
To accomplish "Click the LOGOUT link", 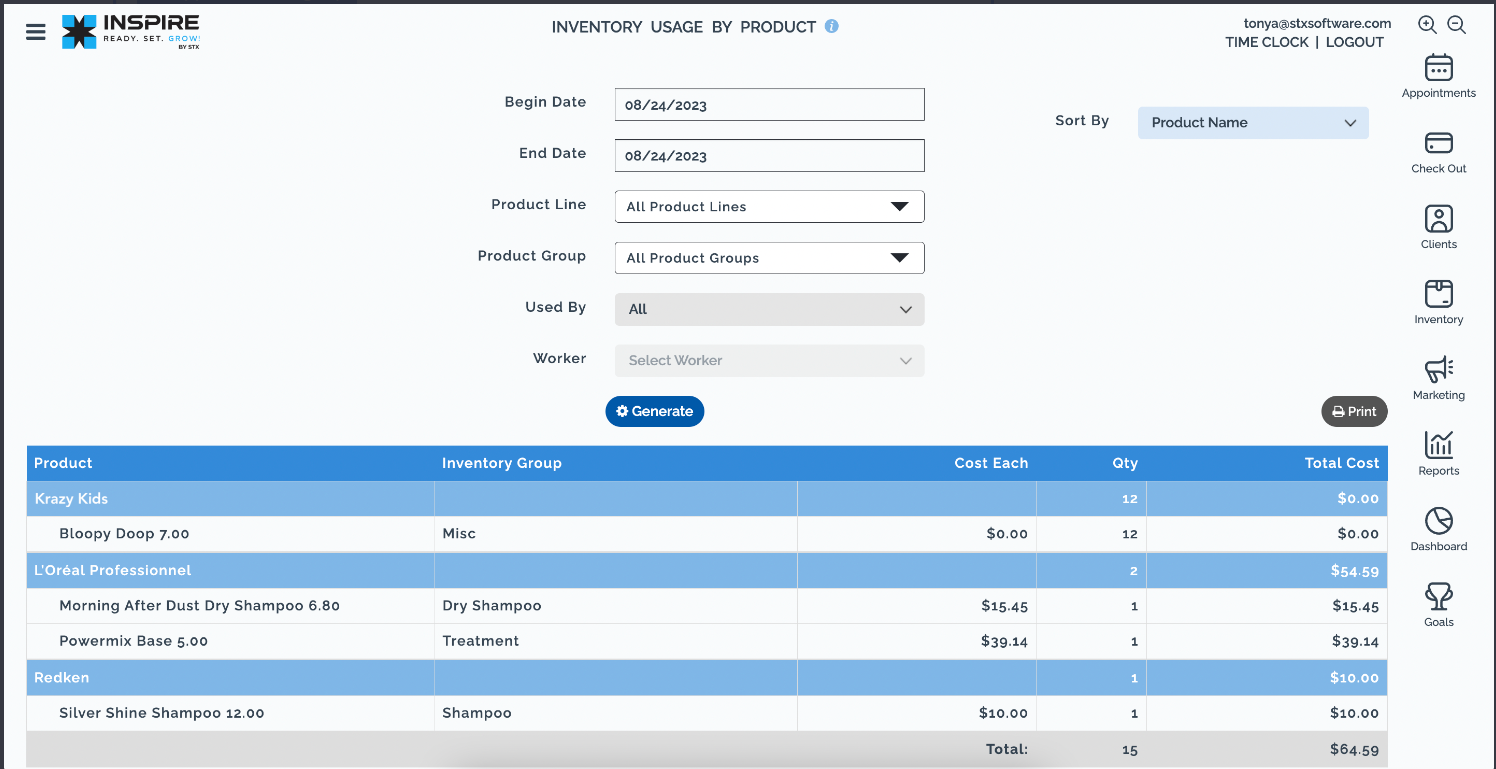I will point(1354,42).
